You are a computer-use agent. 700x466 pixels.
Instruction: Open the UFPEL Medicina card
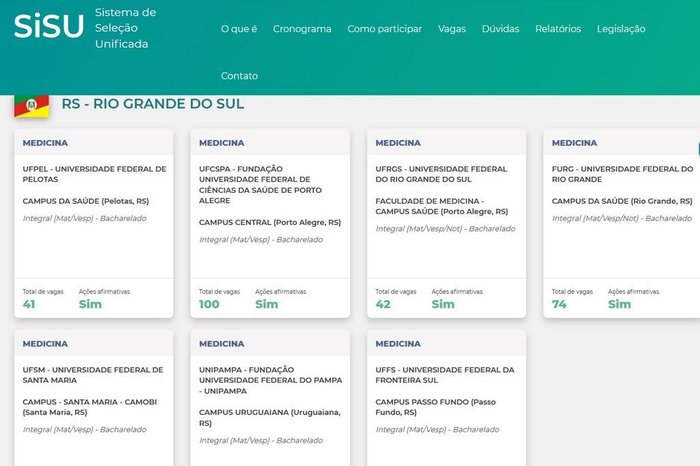coord(94,223)
